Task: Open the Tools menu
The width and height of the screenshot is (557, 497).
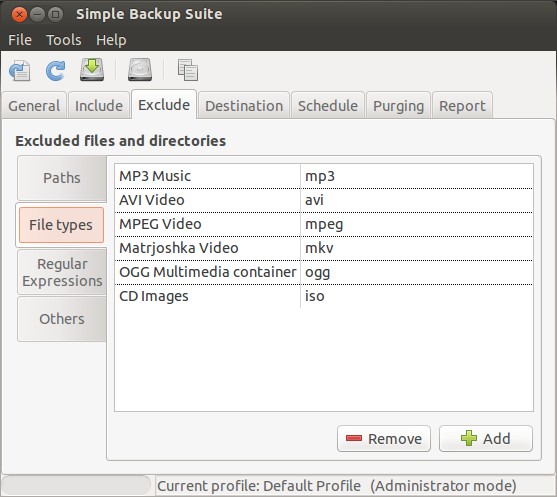Action: click(x=64, y=40)
